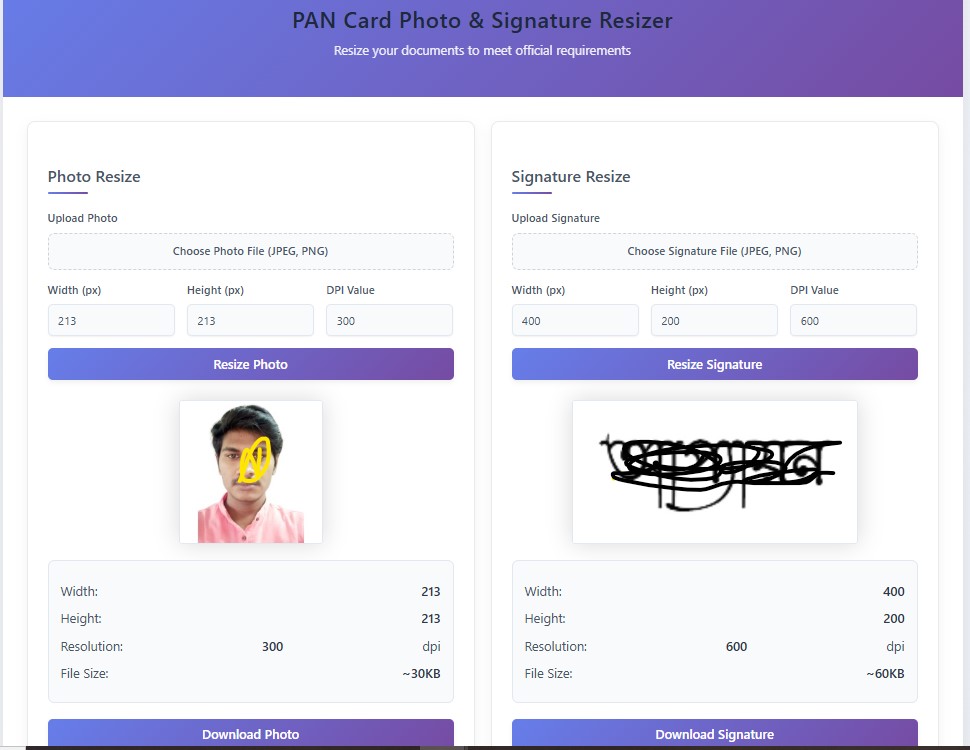Click the signature preview image

[714, 472]
